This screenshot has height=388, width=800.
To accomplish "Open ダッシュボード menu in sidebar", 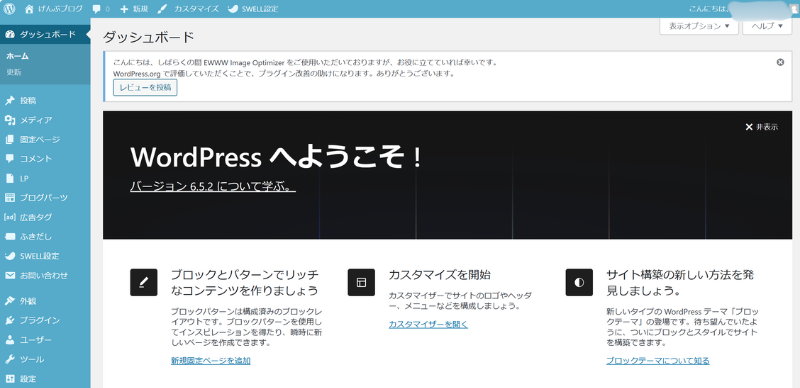I will coord(45,34).
